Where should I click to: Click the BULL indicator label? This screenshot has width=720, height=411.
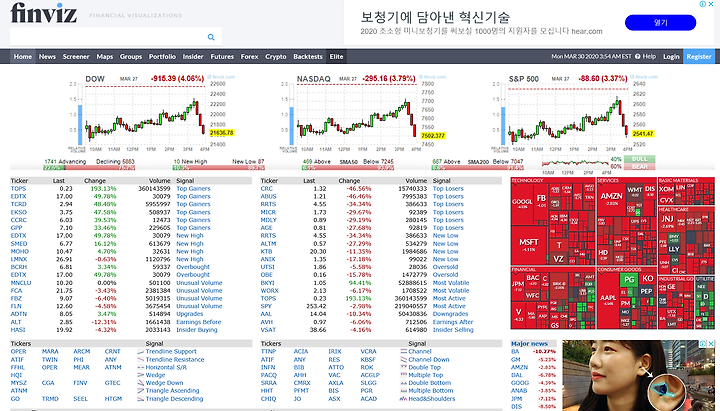tap(639, 159)
